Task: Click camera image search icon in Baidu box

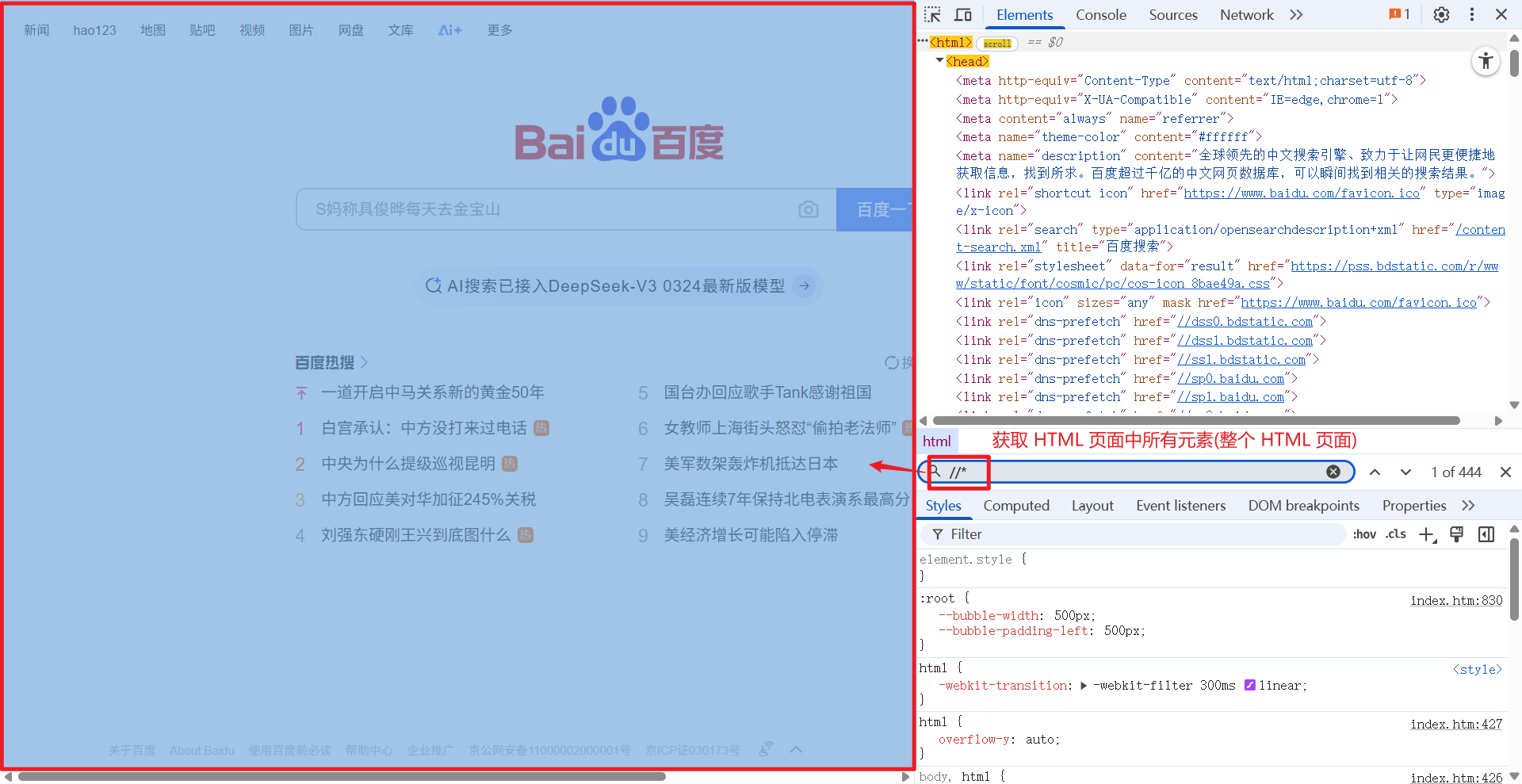Action: coord(808,209)
